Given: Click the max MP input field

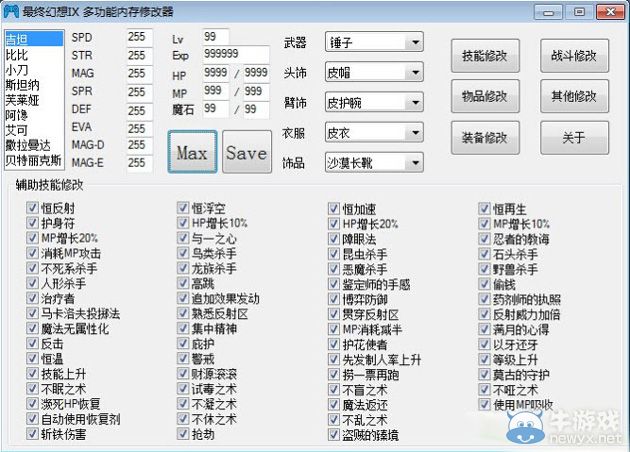Looking at the screenshot, I should [256, 91].
